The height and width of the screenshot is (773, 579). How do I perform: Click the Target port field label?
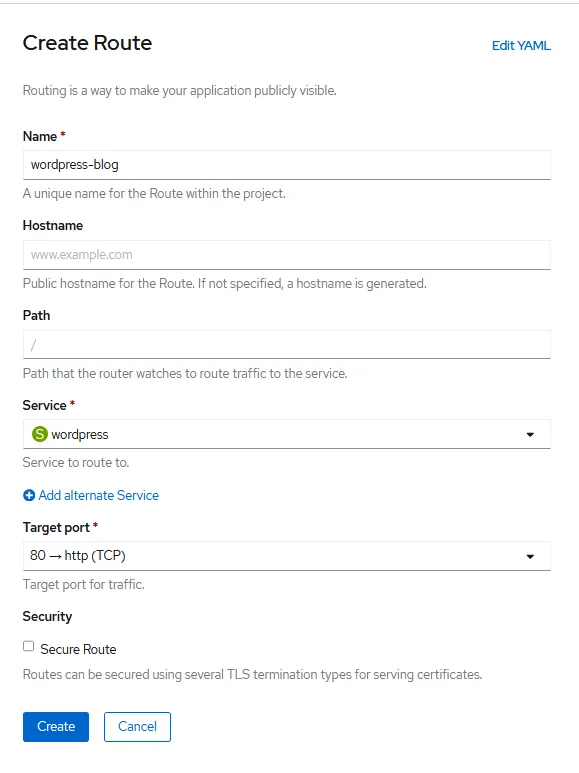[56, 527]
